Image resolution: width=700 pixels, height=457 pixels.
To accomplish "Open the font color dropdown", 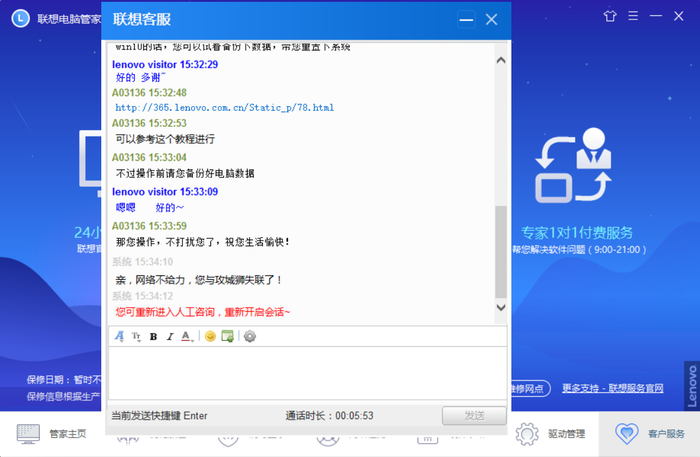I will pos(187,336).
